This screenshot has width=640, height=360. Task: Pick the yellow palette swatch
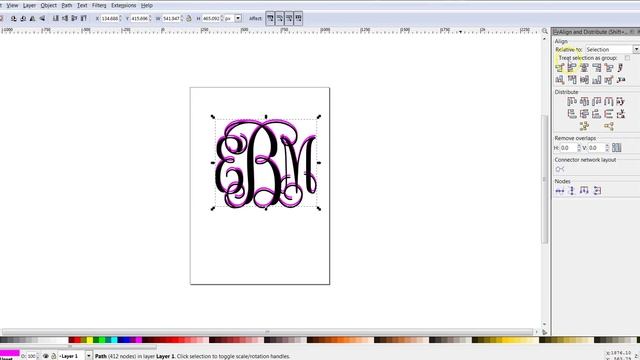point(89,340)
